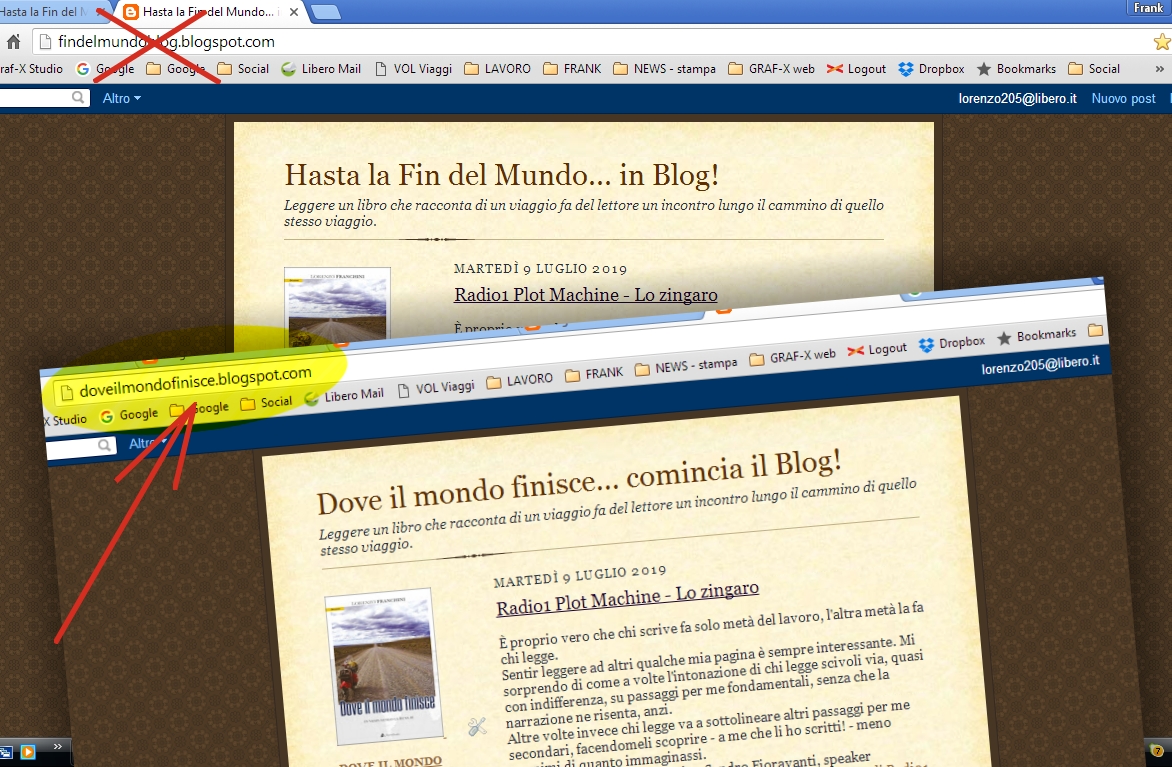This screenshot has width=1172, height=767.
Task: Open FRANK folder in the tilted inset window
Action: tap(594, 375)
